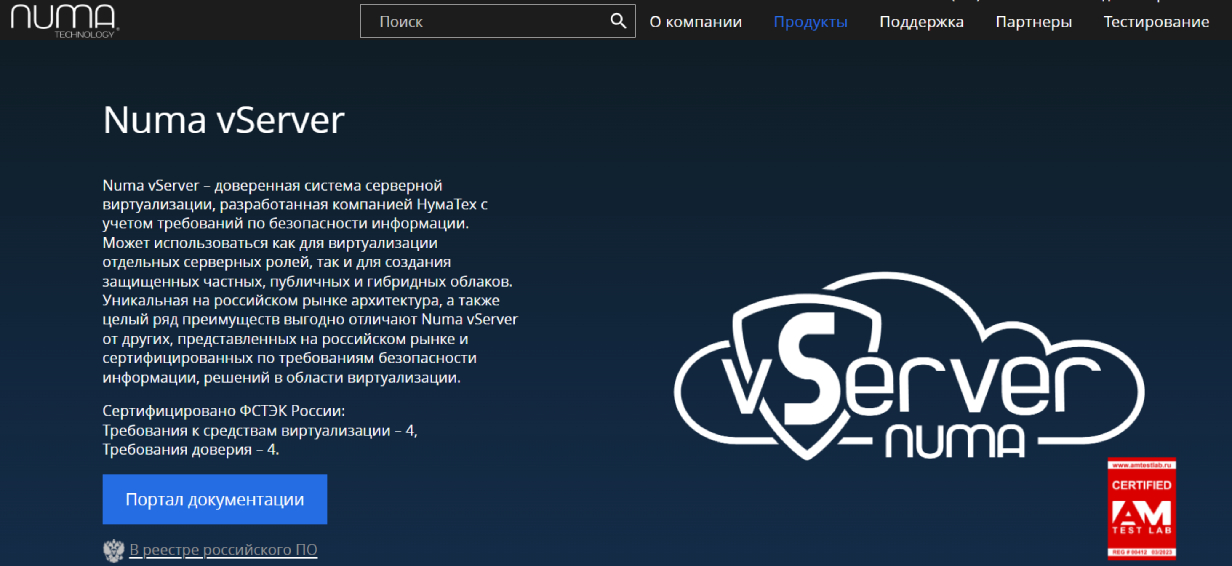Select the Продукты menu item
The width and height of the screenshot is (1232, 566).
(810, 22)
